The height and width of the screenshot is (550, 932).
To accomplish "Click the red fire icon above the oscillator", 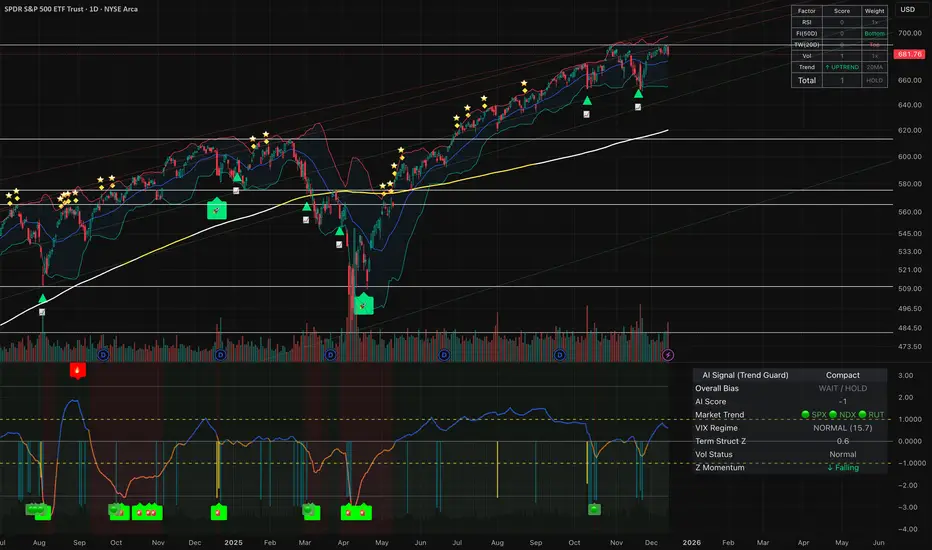I will 78,370.
